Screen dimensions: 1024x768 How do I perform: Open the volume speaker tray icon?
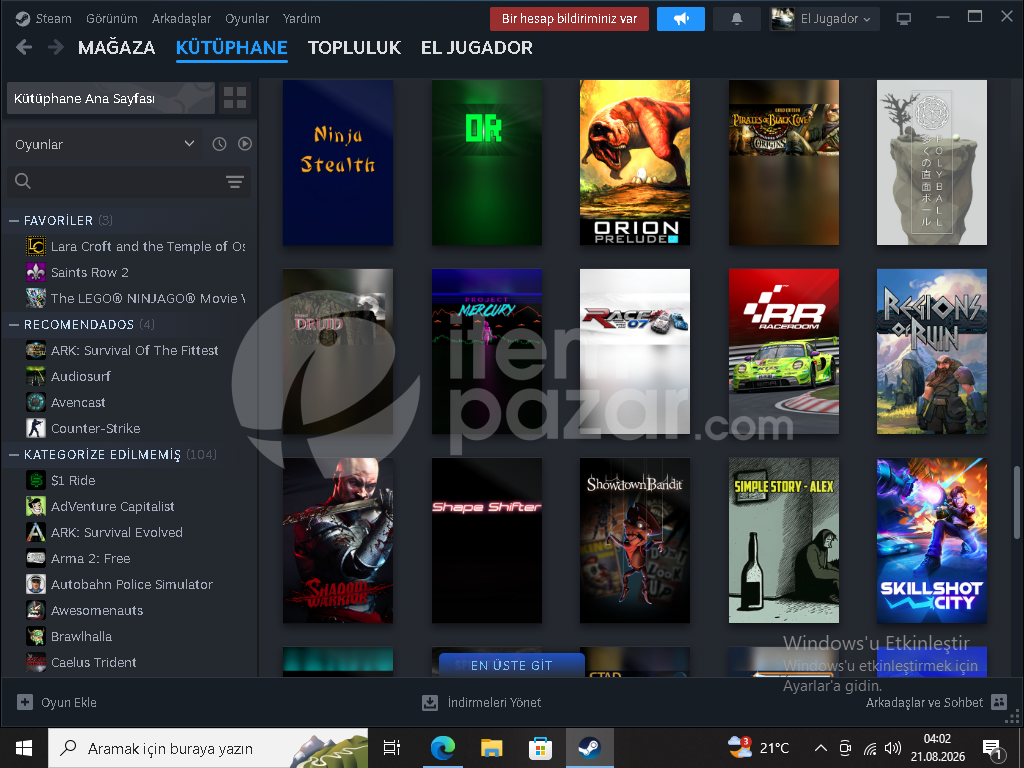[x=893, y=748]
